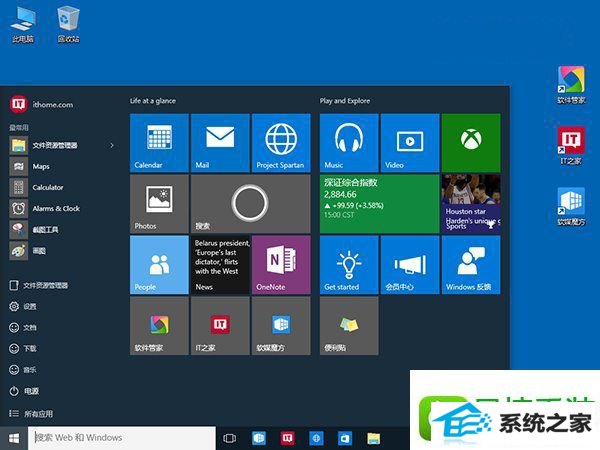Screen dimensions: 600x450
Task: Open the Video tile
Action: 410,143
